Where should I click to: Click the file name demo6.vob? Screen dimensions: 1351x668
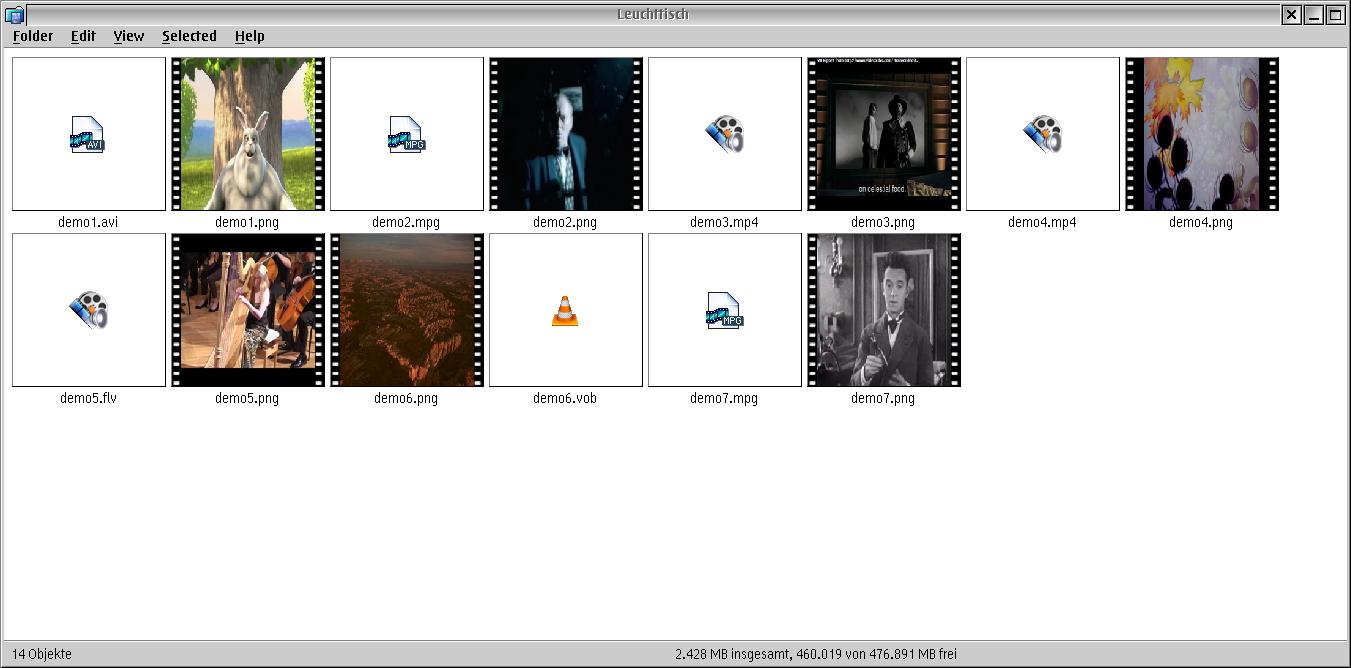pos(565,398)
